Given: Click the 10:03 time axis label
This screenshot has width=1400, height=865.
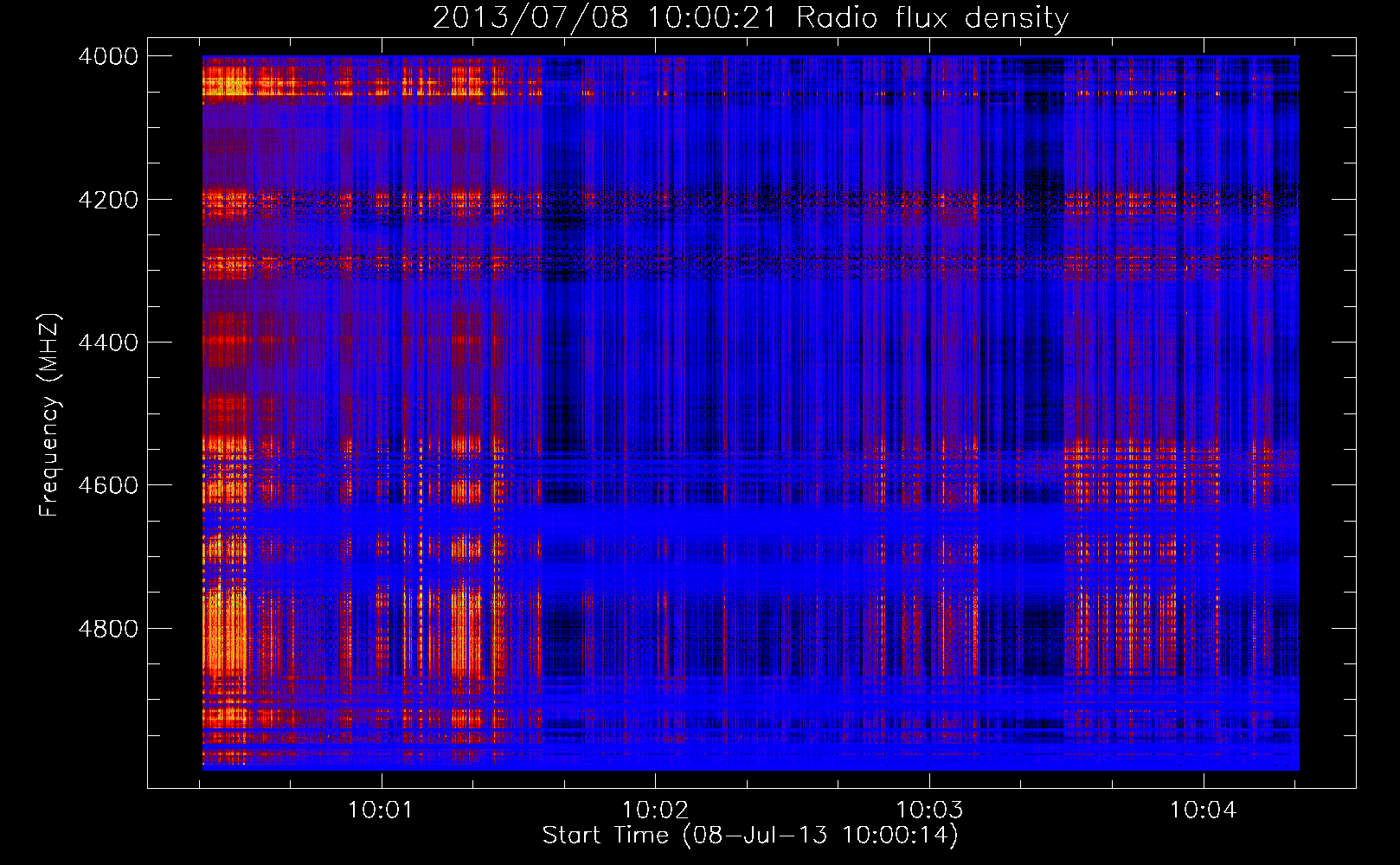Looking at the screenshot, I should pos(928,811).
